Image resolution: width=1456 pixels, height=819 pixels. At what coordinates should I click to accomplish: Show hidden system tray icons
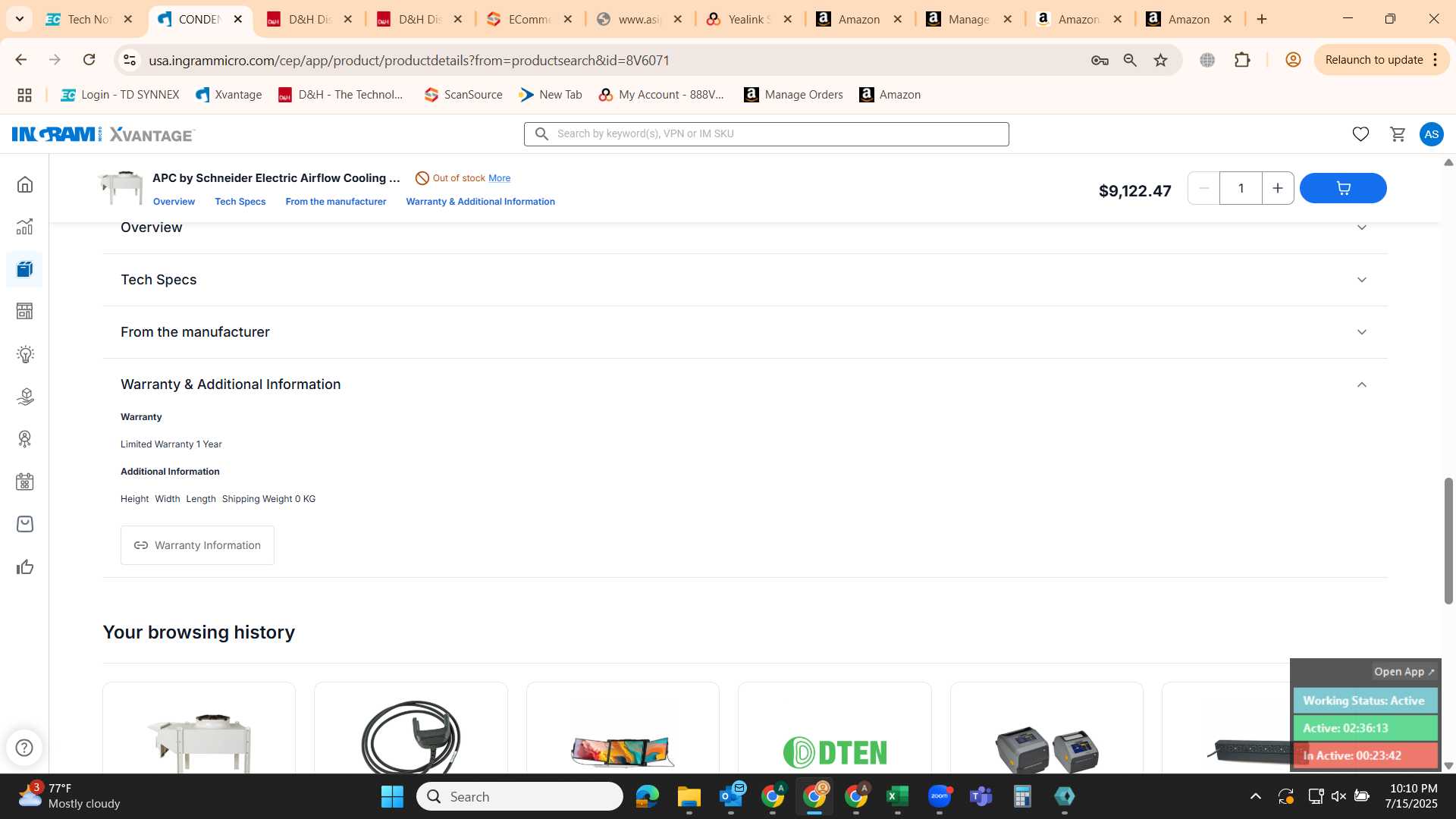pos(1256,796)
